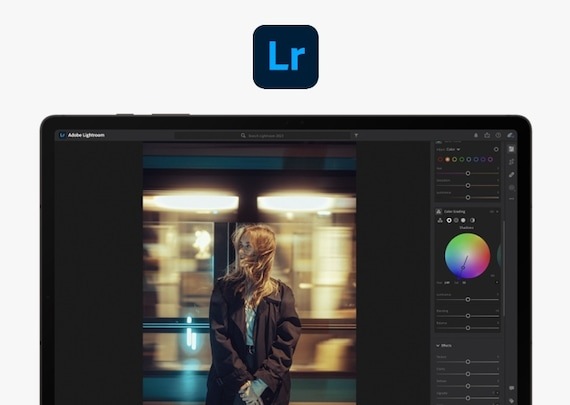The image size is (570, 405).
Task: Open the help question mark icon
Action: pyautogui.click(x=498, y=135)
